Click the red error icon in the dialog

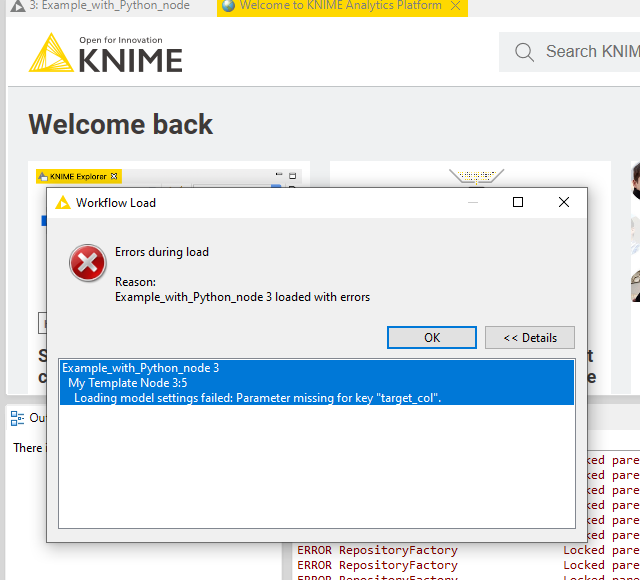pos(88,263)
